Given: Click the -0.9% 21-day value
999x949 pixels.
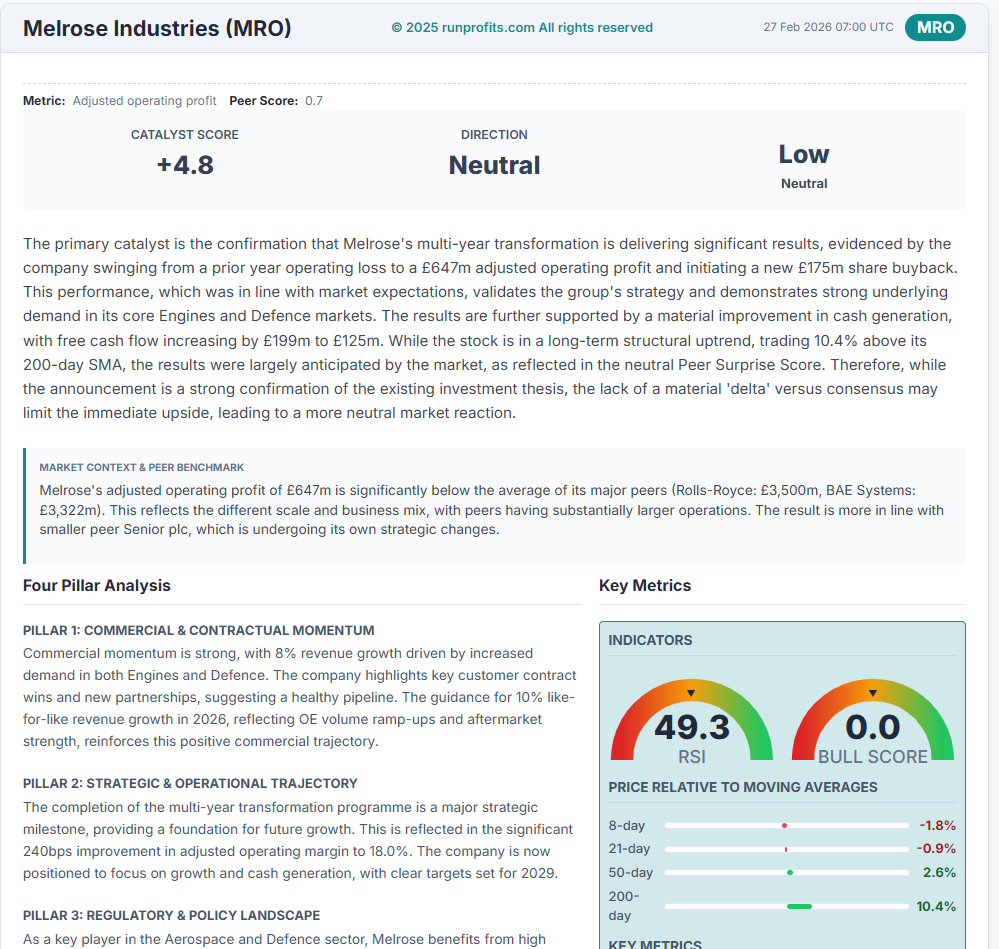Looking at the screenshot, I should pos(936,848).
